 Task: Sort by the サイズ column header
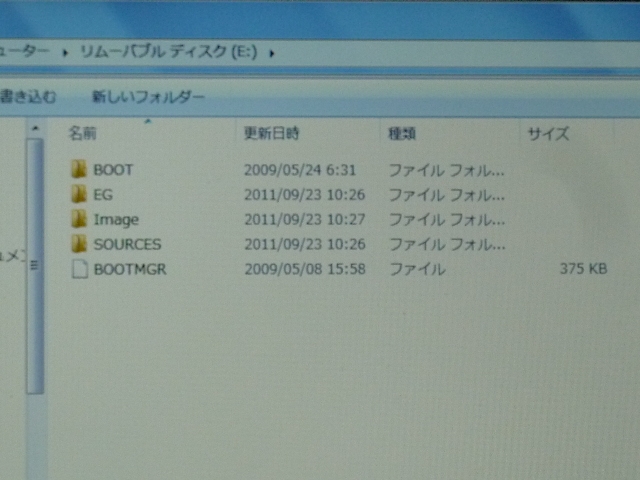(548, 133)
